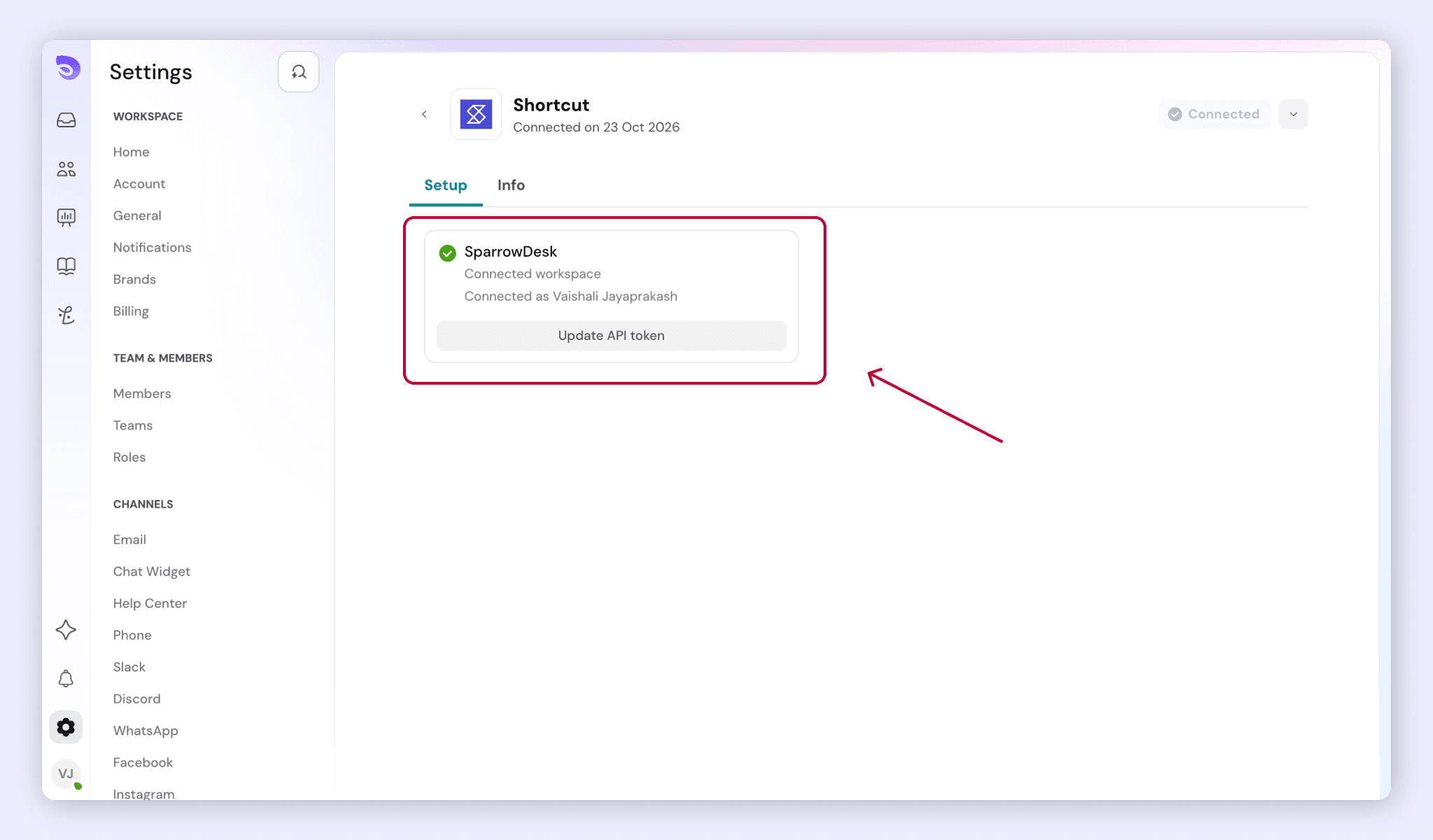This screenshot has height=840, width=1433.
Task: Open the AI sparkle star icon
Action: [x=66, y=629]
